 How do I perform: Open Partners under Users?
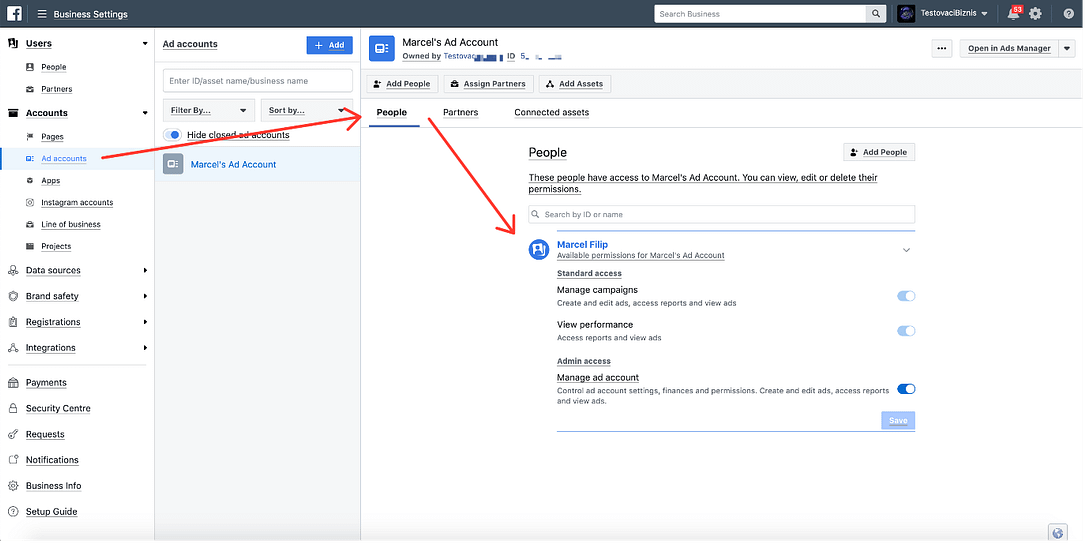pos(56,89)
